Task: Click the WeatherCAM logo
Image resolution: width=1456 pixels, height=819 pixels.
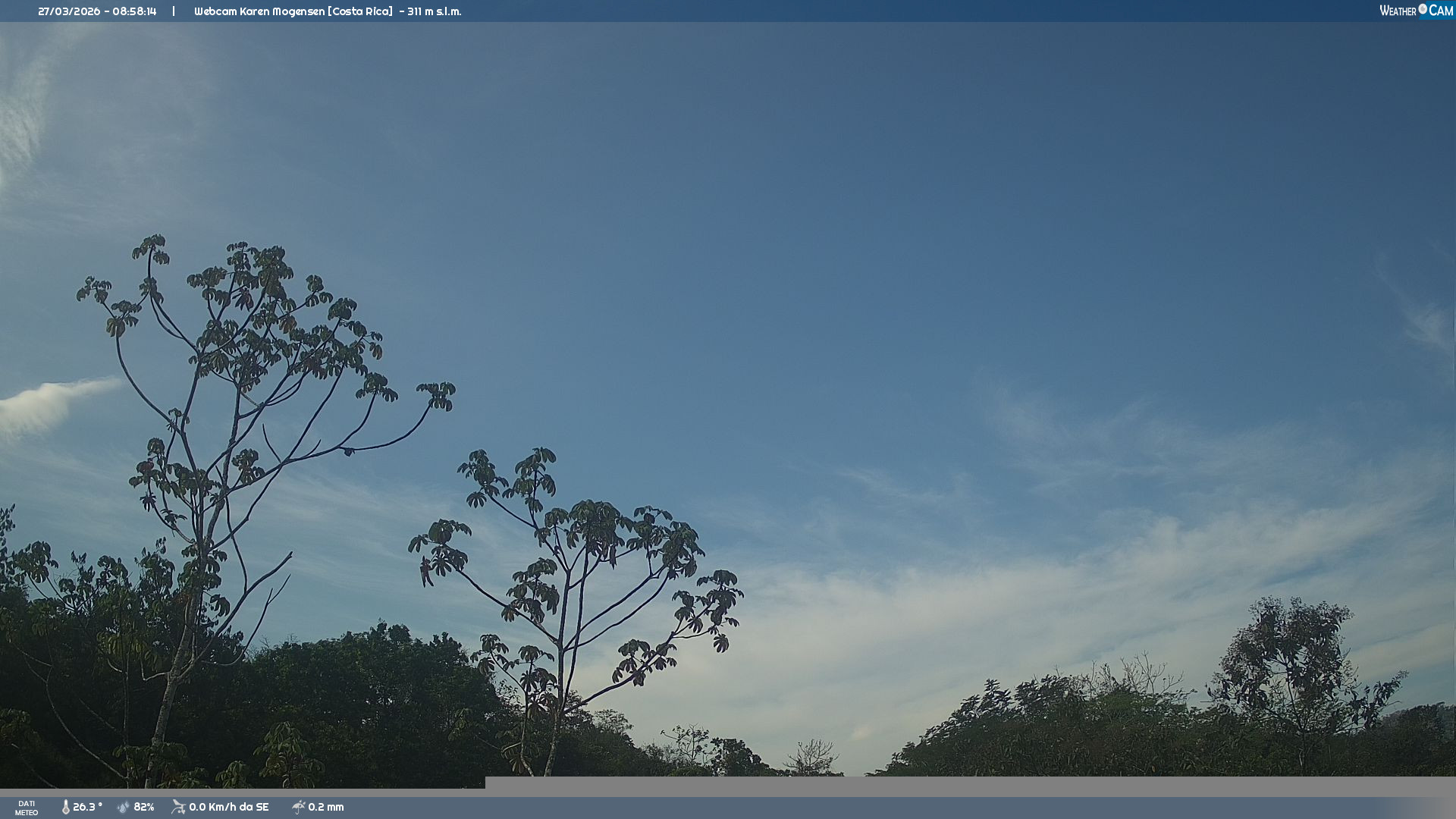Action: tap(1416, 11)
